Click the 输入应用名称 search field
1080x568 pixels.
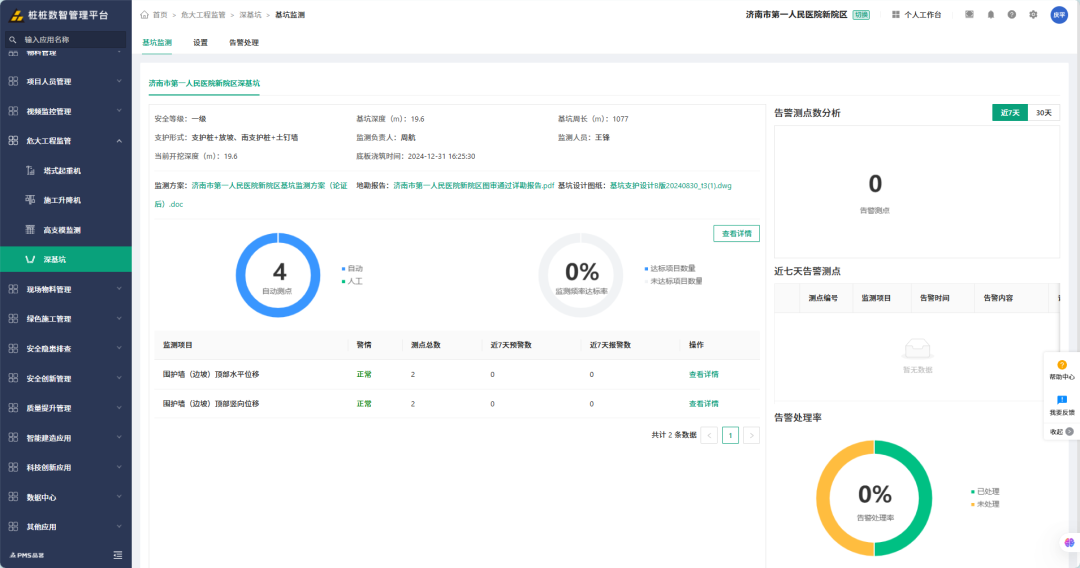(66, 40)
